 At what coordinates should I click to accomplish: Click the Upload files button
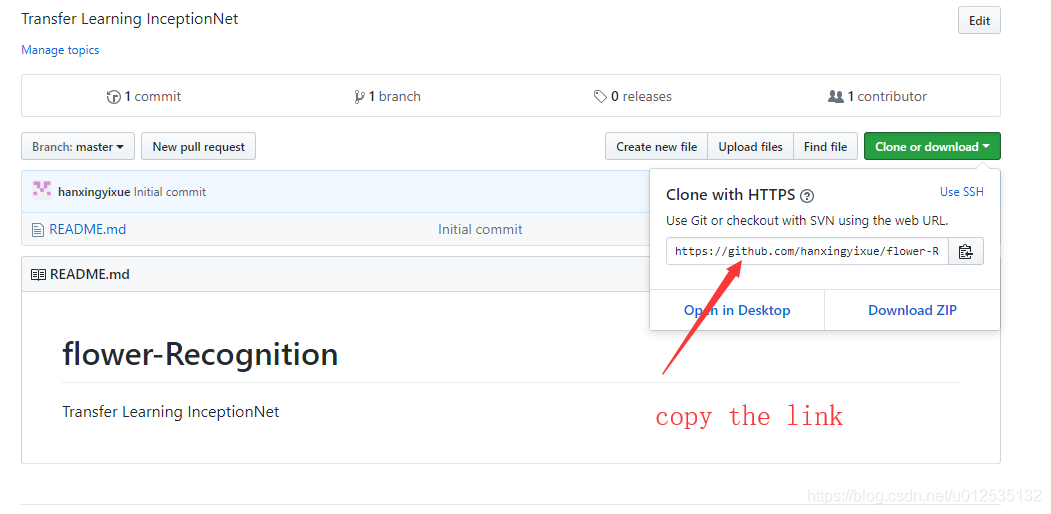coord(751,146)
